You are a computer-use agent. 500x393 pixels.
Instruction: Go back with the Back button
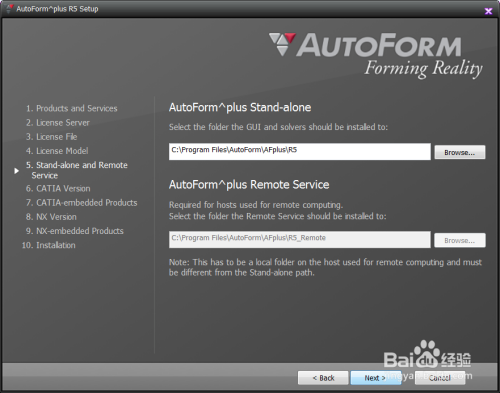323,378
